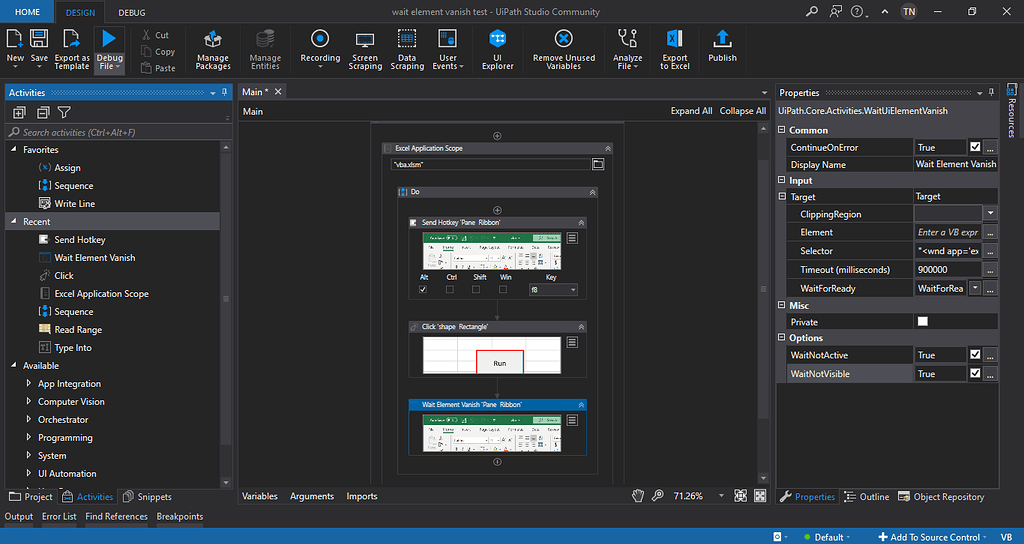This screenshot has height=544, width=1024.
Task: Click the Cut toolbar button
Action: click(x=155, y=35)
